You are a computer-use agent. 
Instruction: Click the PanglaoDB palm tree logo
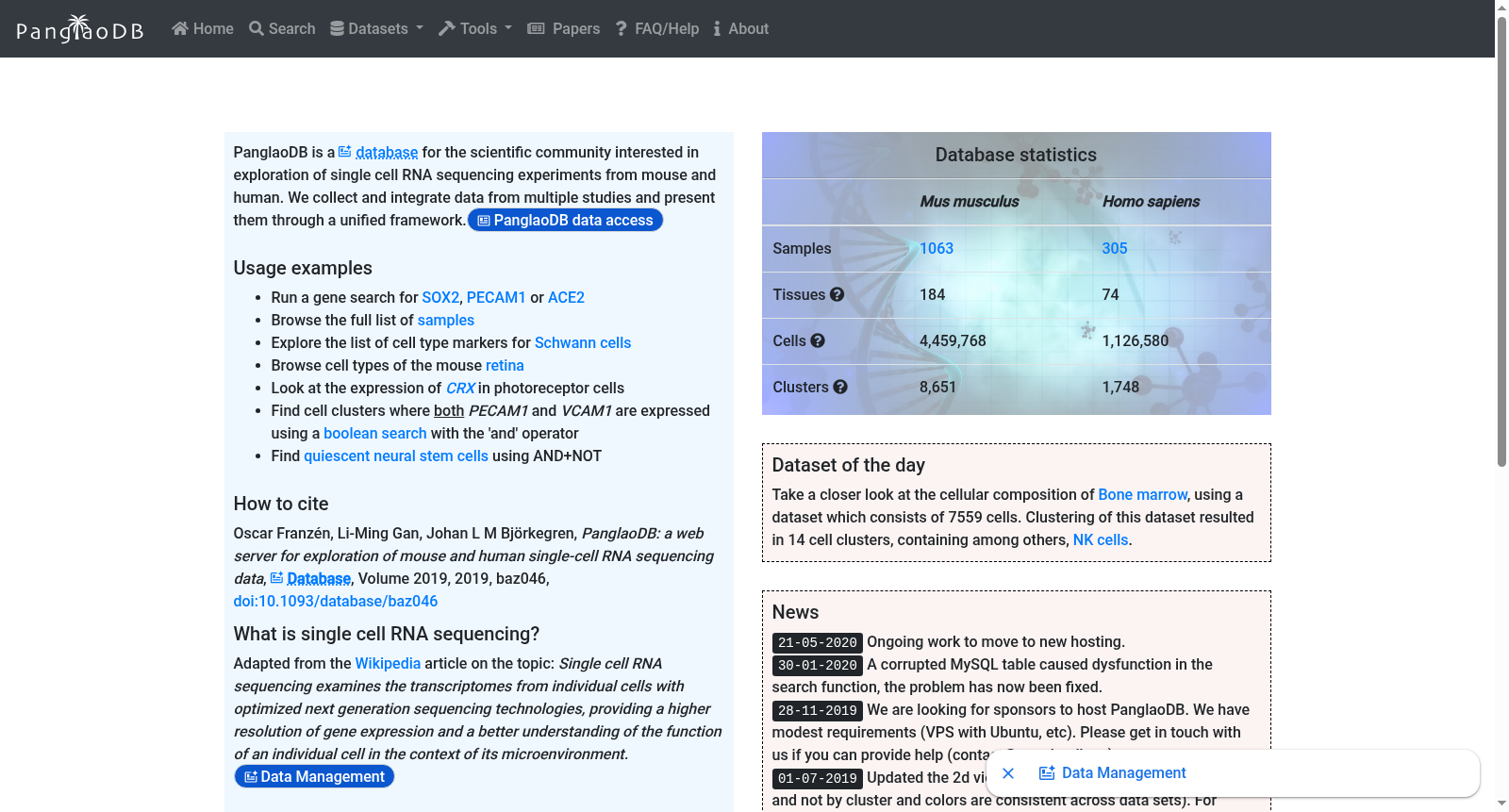tap(80, 29)
